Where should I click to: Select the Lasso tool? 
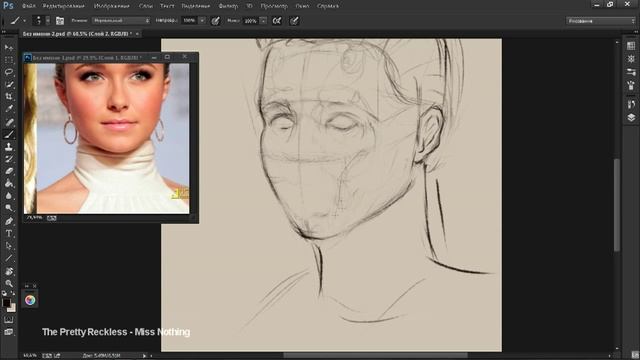[x=9, y=72]
